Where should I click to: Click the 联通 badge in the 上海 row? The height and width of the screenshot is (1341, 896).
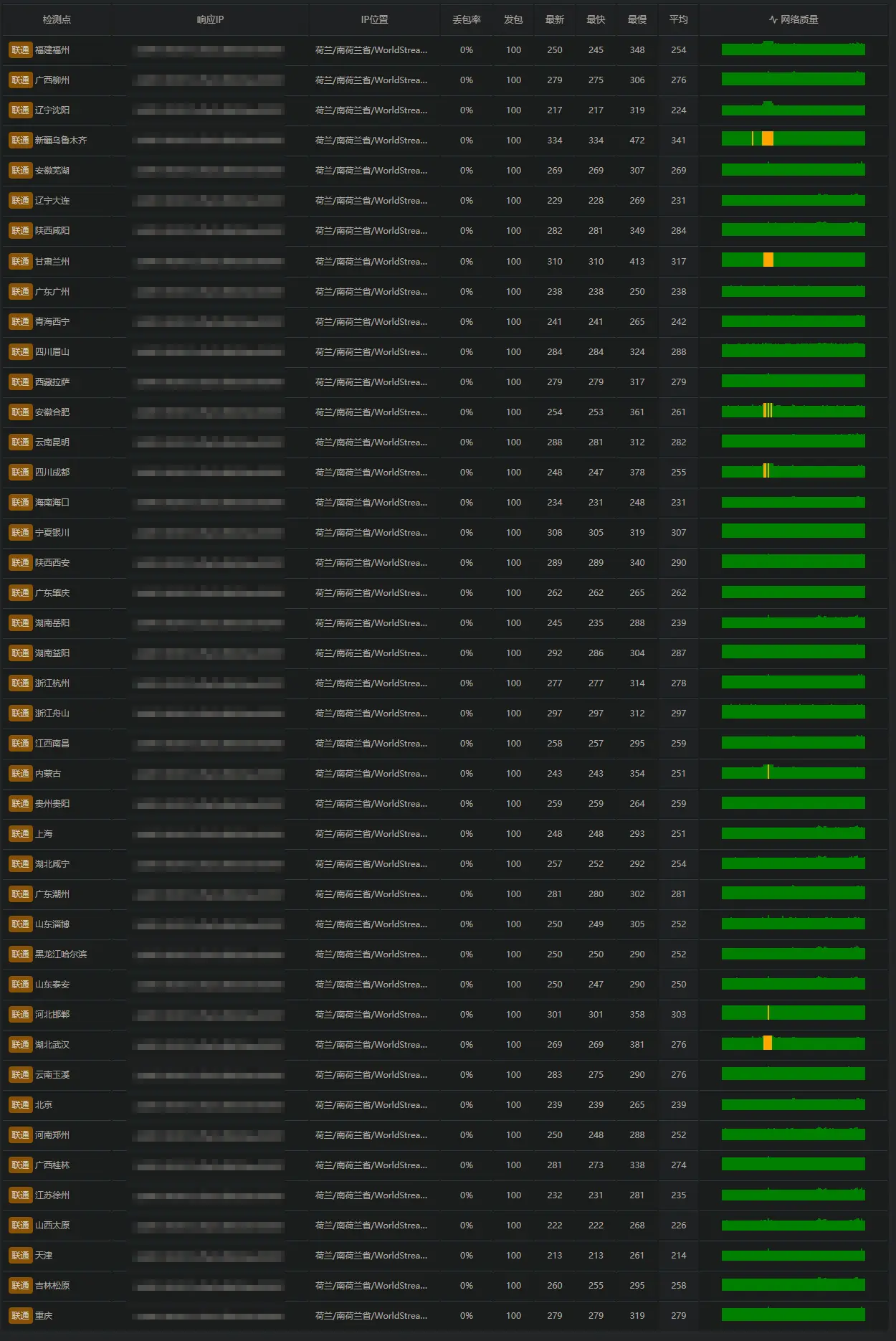pos(20,834)
